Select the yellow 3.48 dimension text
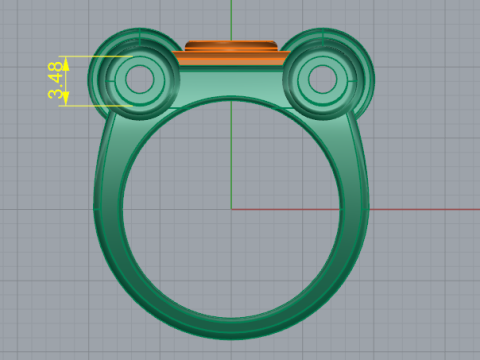 pos(55,81)
